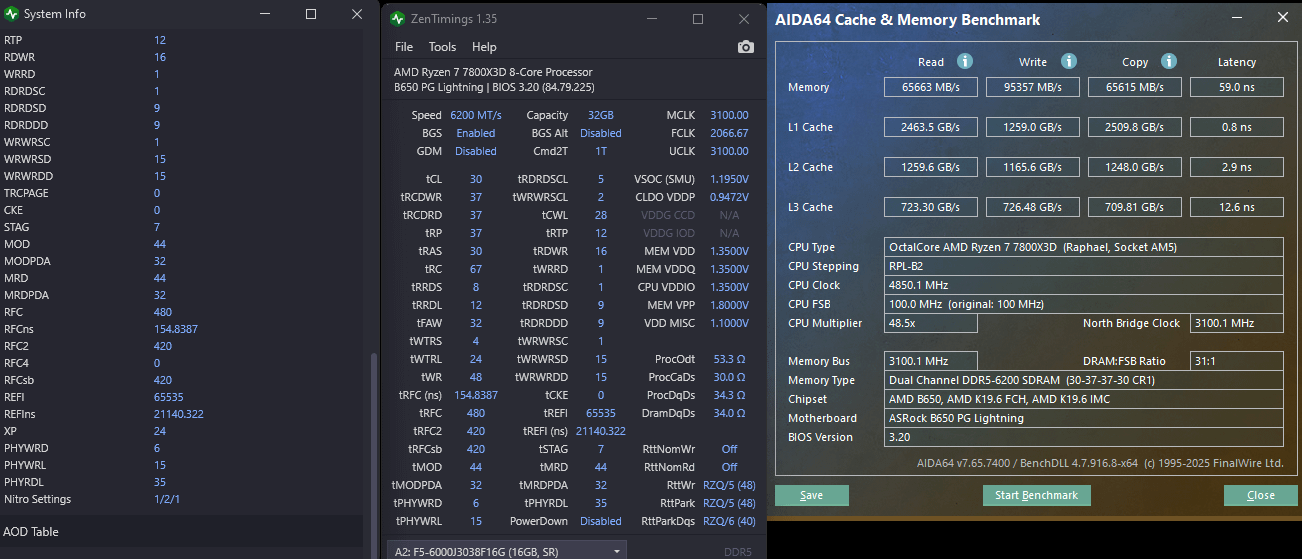Viewport: 1302px width, 559px height.
Task: Open the Help menu in ZenTimings
Action: click(484, 47)
